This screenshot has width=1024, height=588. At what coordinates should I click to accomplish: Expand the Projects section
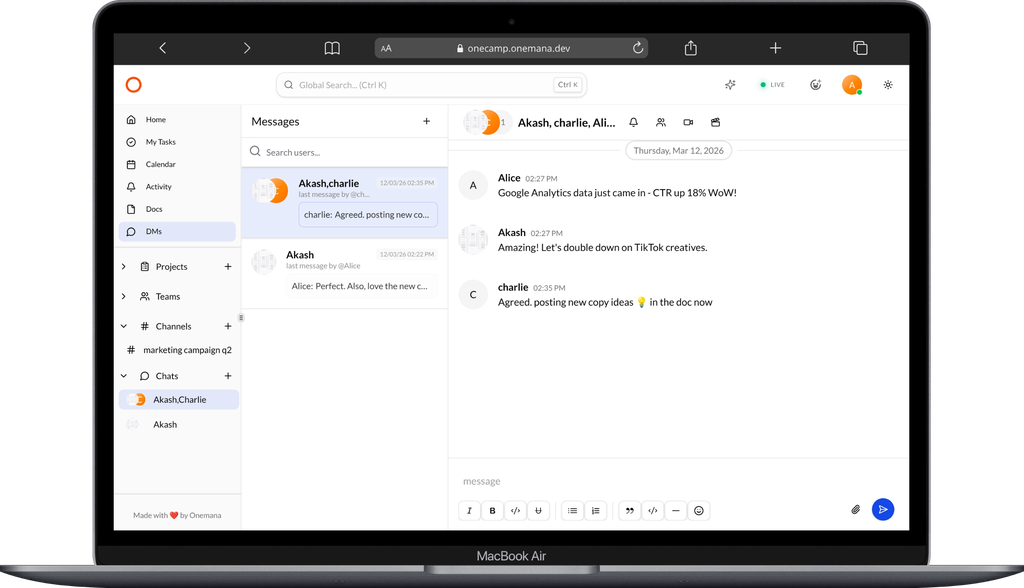click(123, 266)
